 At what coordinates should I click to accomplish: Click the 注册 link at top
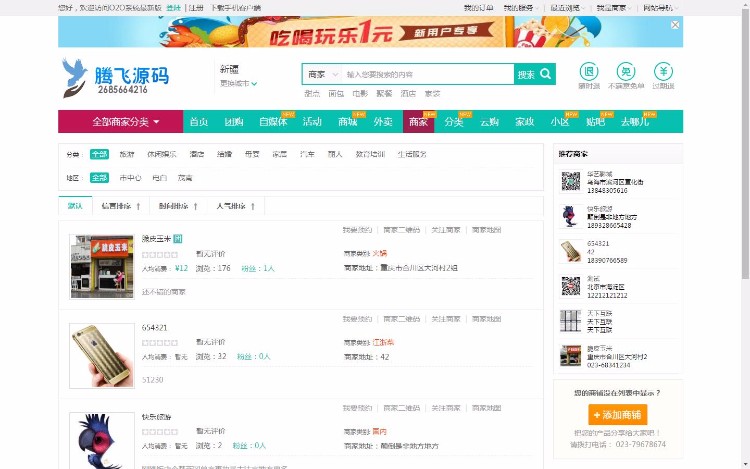(196, 8)
